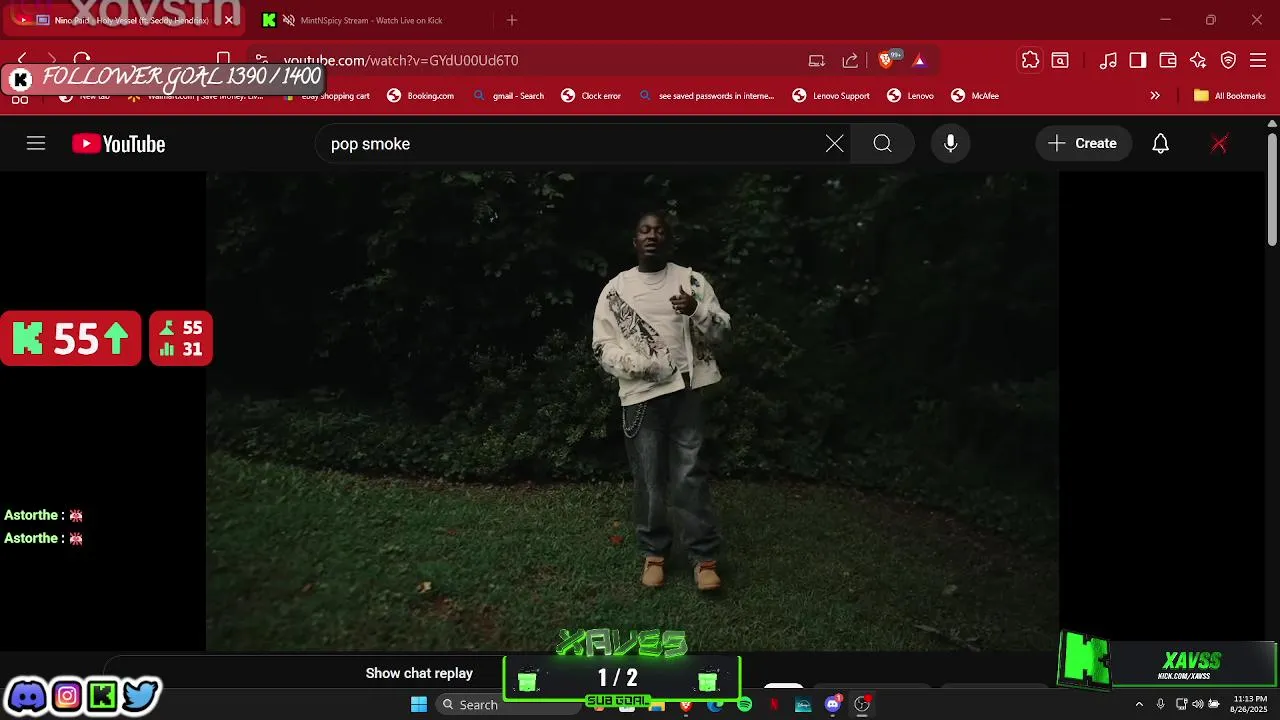Open Microsoft Edge from the taskbar
1280x720 pixels.
coord(715,705)
